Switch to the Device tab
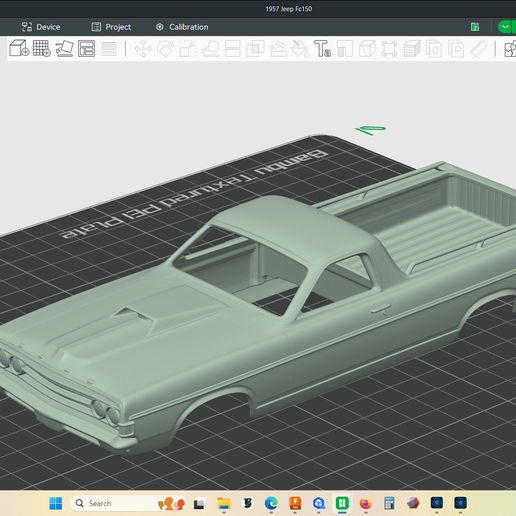This screenshot has height=516, width=516. [41, 27]
